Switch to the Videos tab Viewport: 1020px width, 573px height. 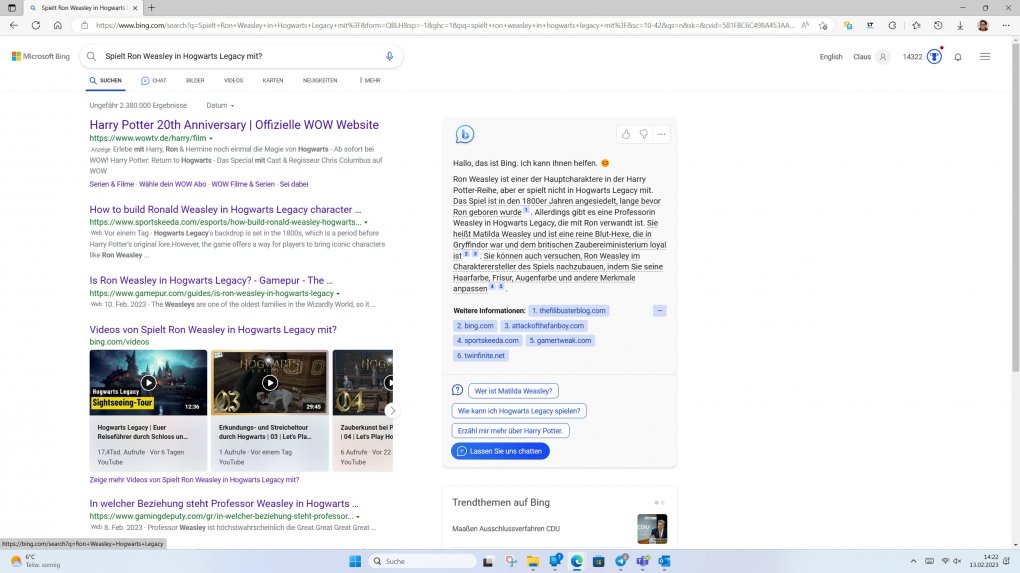[x=234, y=81]
